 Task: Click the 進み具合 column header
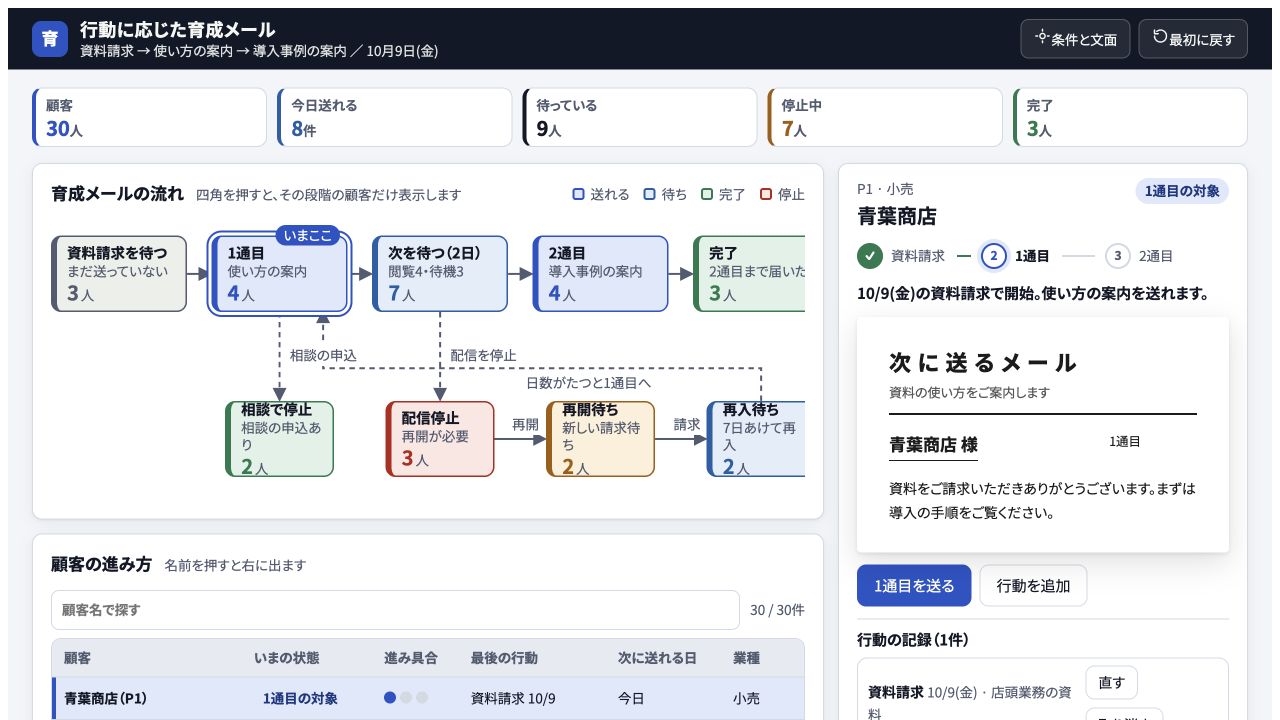pyautogui.click(x=411, y=658)
